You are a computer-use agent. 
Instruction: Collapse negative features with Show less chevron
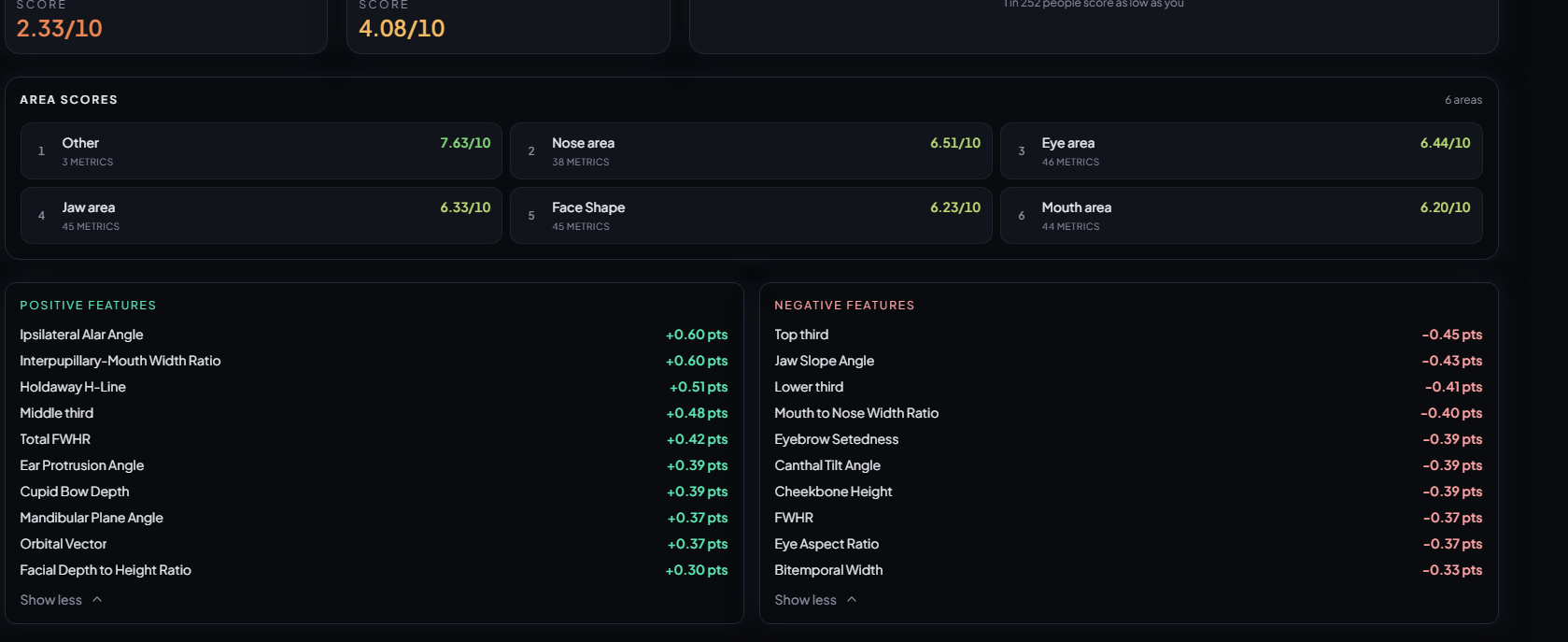click(815, 600)
